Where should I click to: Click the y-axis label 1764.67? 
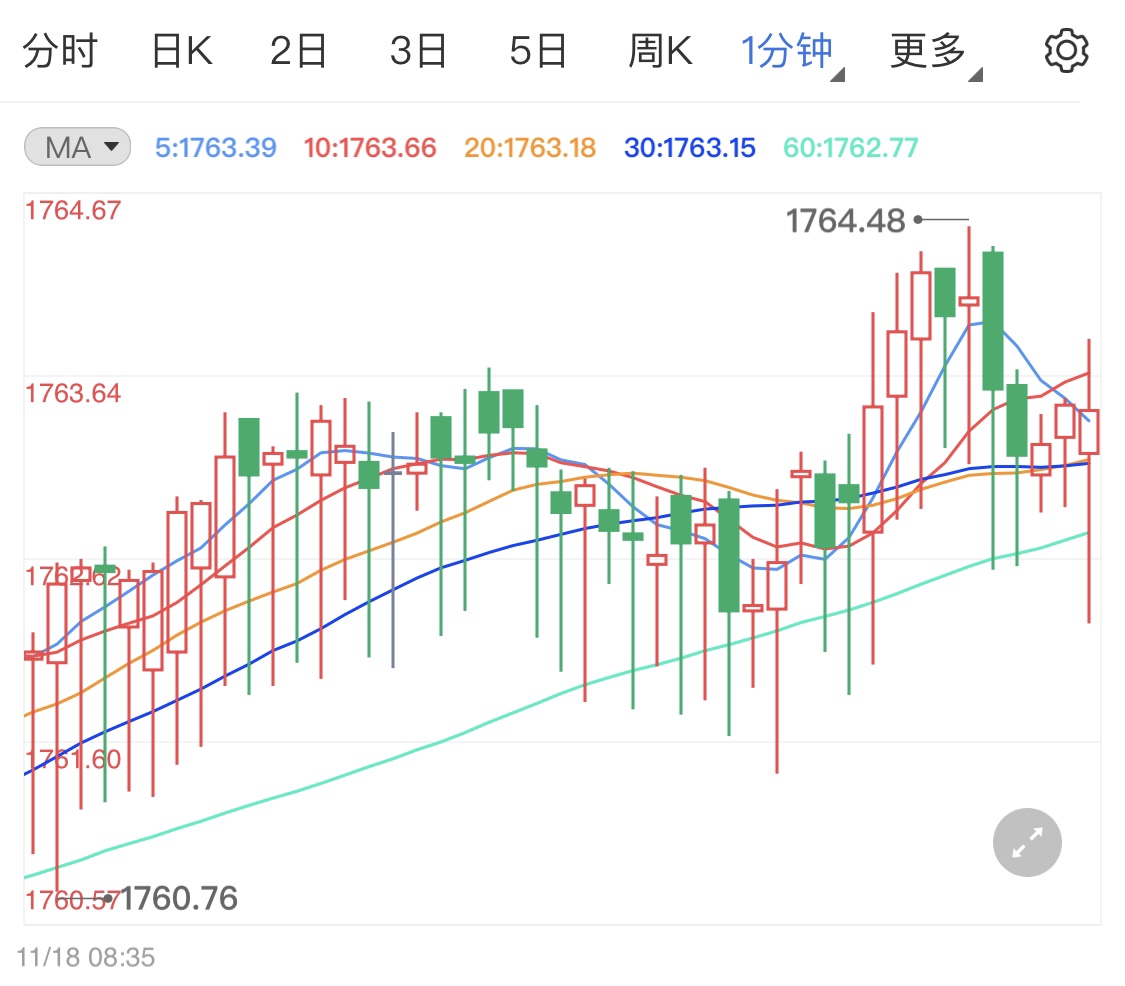72,210
